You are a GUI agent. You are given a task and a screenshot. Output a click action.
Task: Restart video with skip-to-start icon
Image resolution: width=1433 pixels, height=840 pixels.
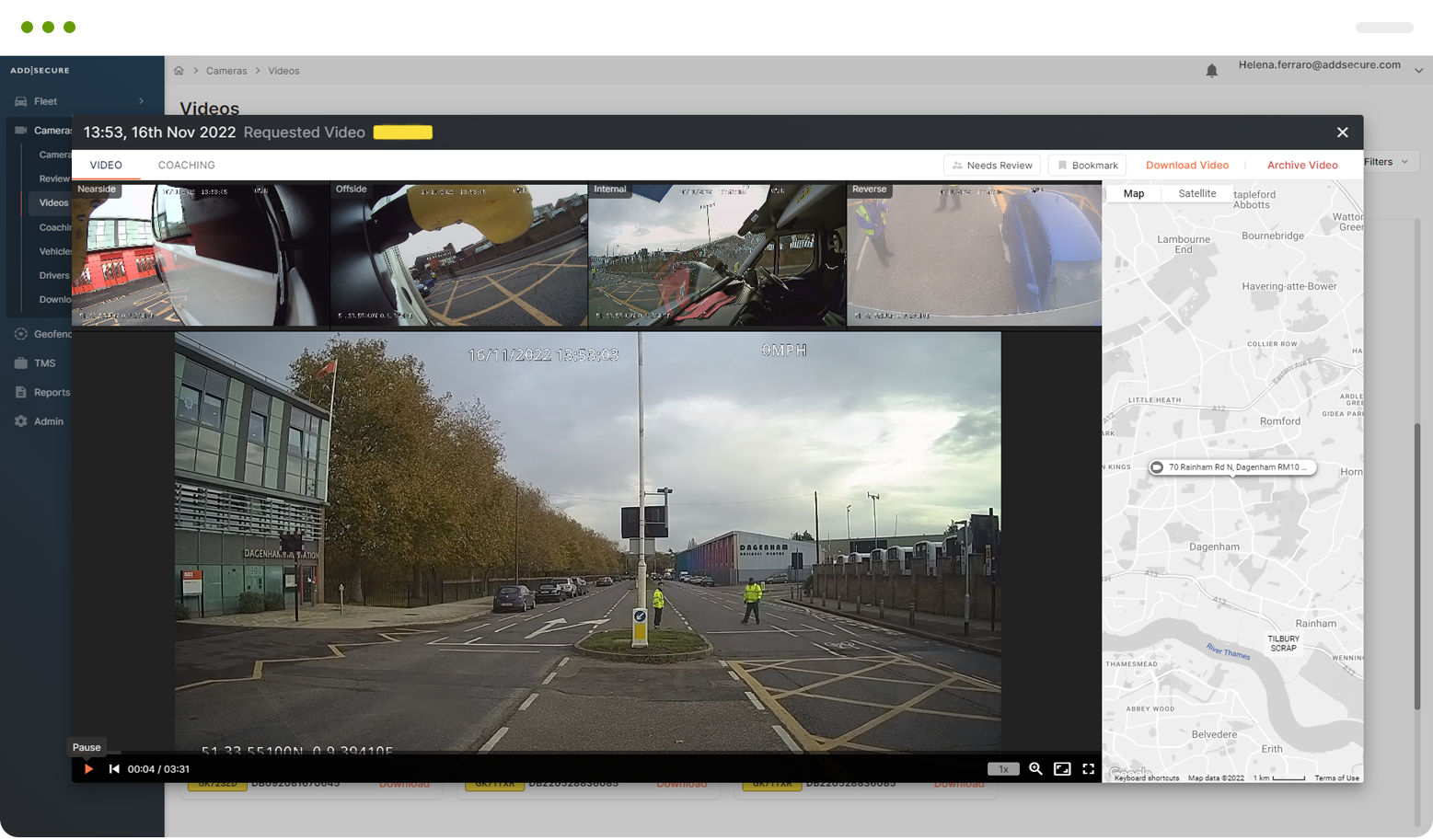[x=114, y=769]
